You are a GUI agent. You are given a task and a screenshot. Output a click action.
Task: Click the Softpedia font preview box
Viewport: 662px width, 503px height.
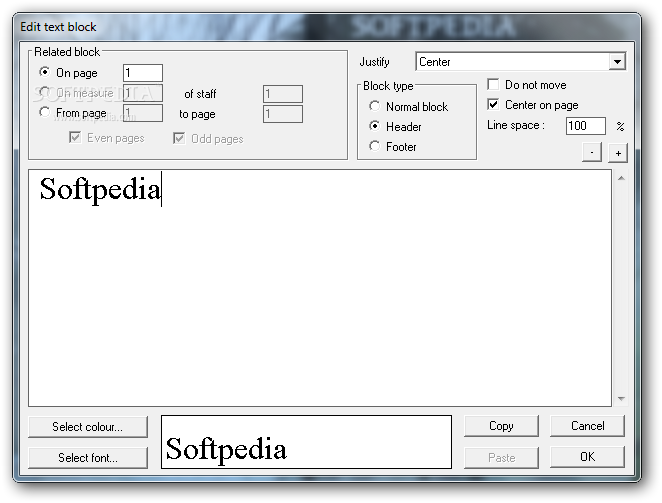(x=307, y=442)
